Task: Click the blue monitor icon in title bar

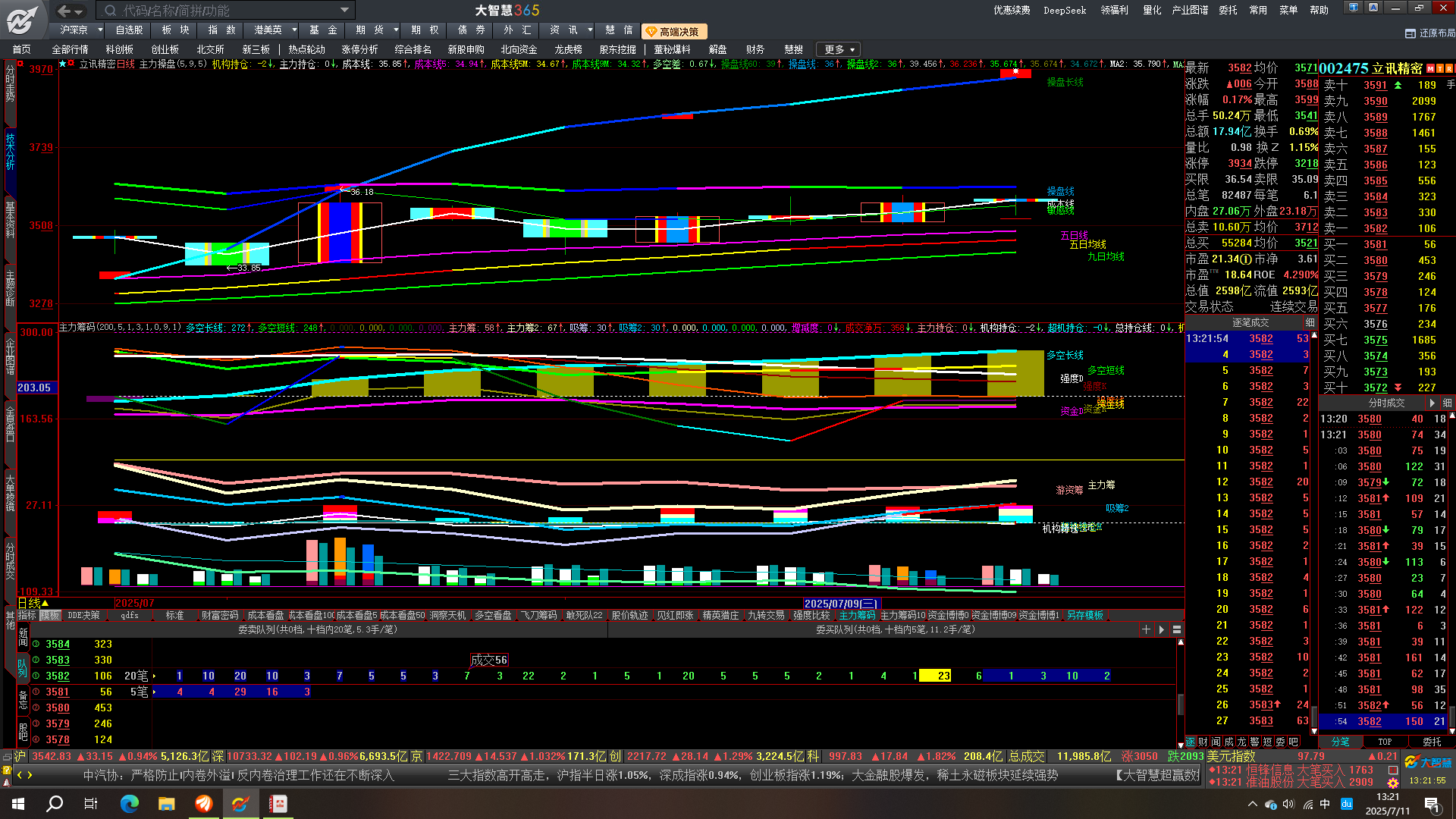Action: (x=1354, y=8)
